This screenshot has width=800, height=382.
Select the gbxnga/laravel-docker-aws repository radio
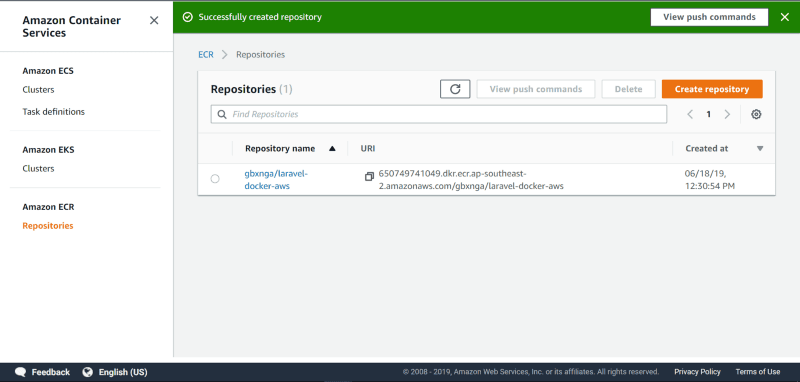pos(215,179)
